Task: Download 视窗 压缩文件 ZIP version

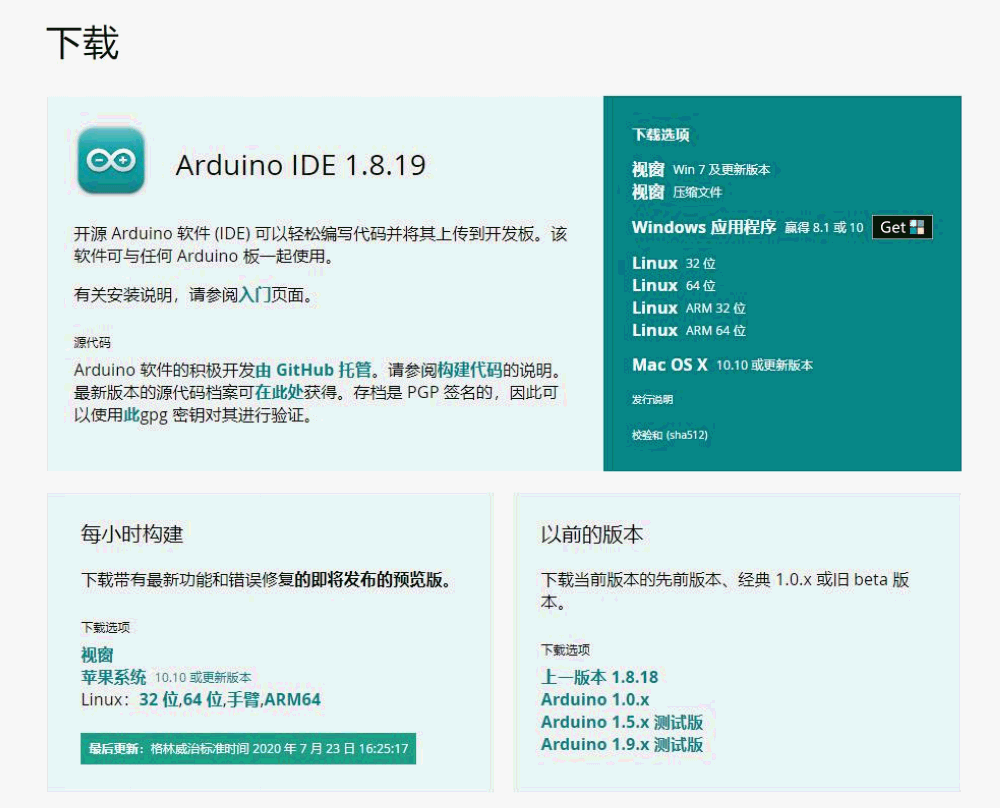Action: click(x=677, y=192)
